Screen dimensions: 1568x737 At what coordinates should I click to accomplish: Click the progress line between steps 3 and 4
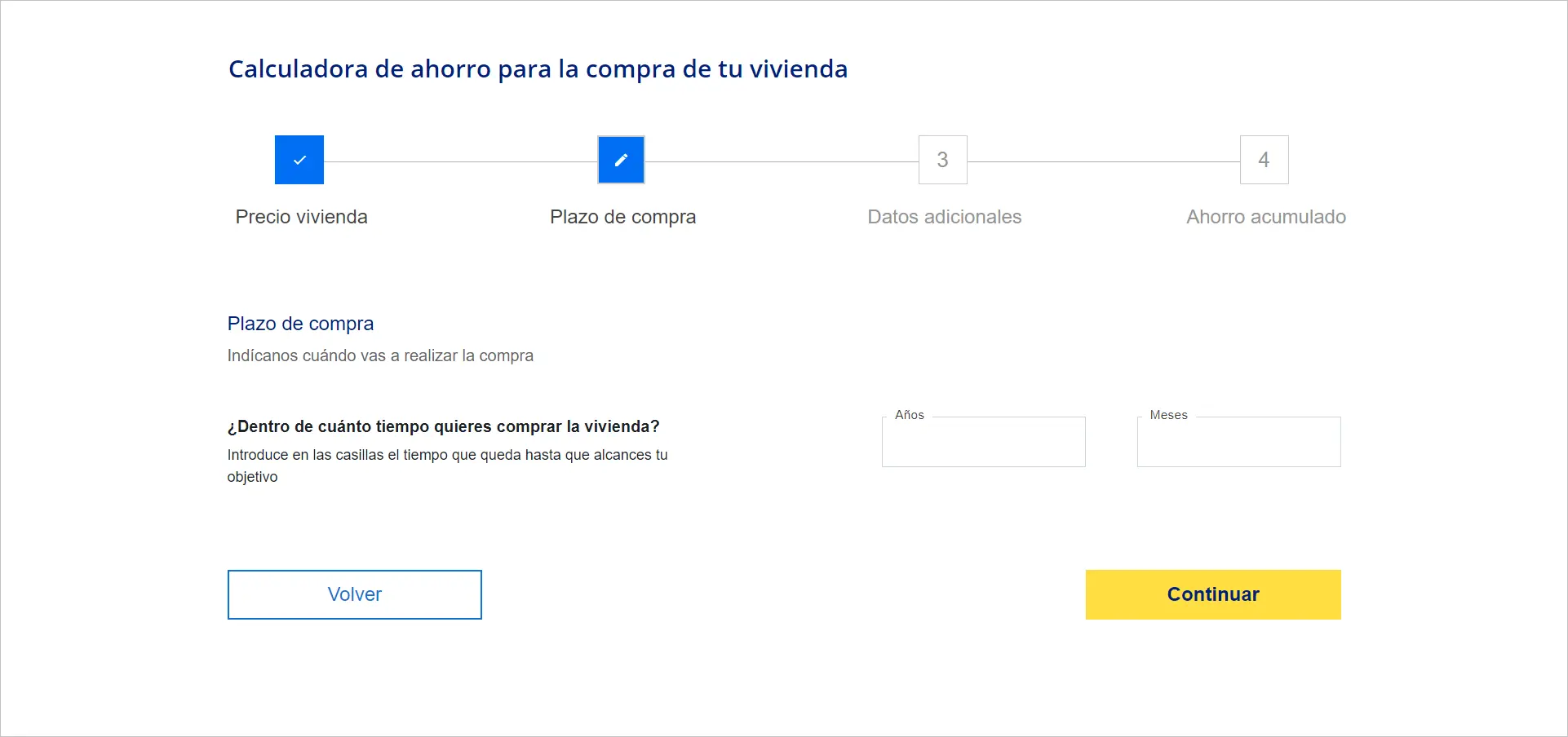click(x=1103, y=161)
